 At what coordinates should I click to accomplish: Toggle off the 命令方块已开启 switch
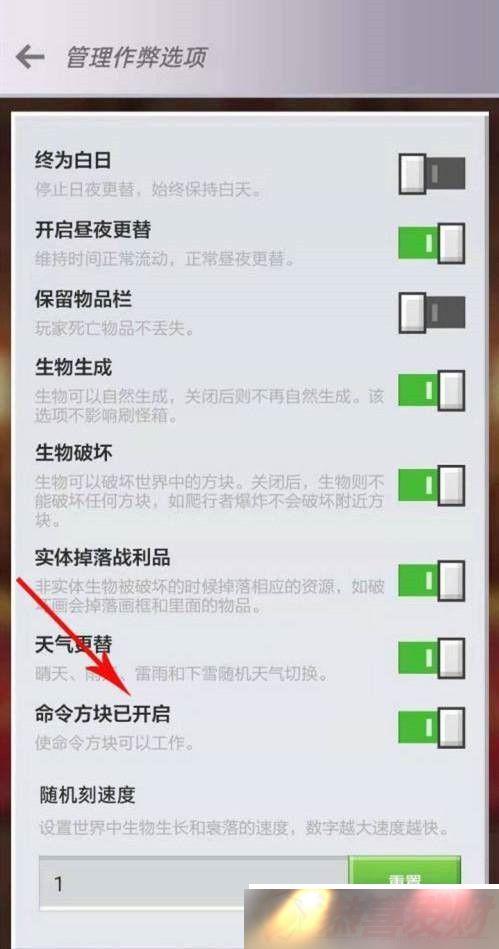click(x=432, y=727)
